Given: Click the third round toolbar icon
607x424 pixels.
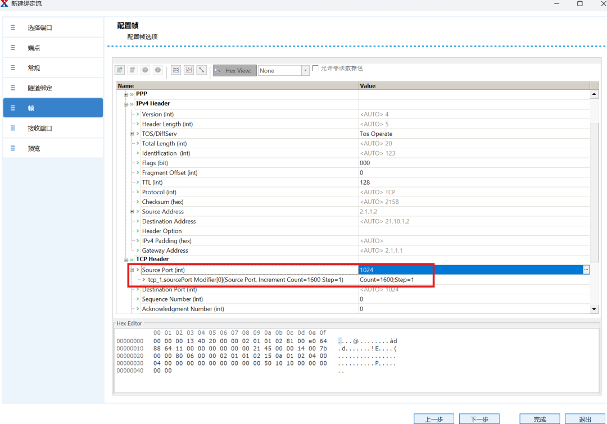Looking at the screenshot, I should pos(145,71).
